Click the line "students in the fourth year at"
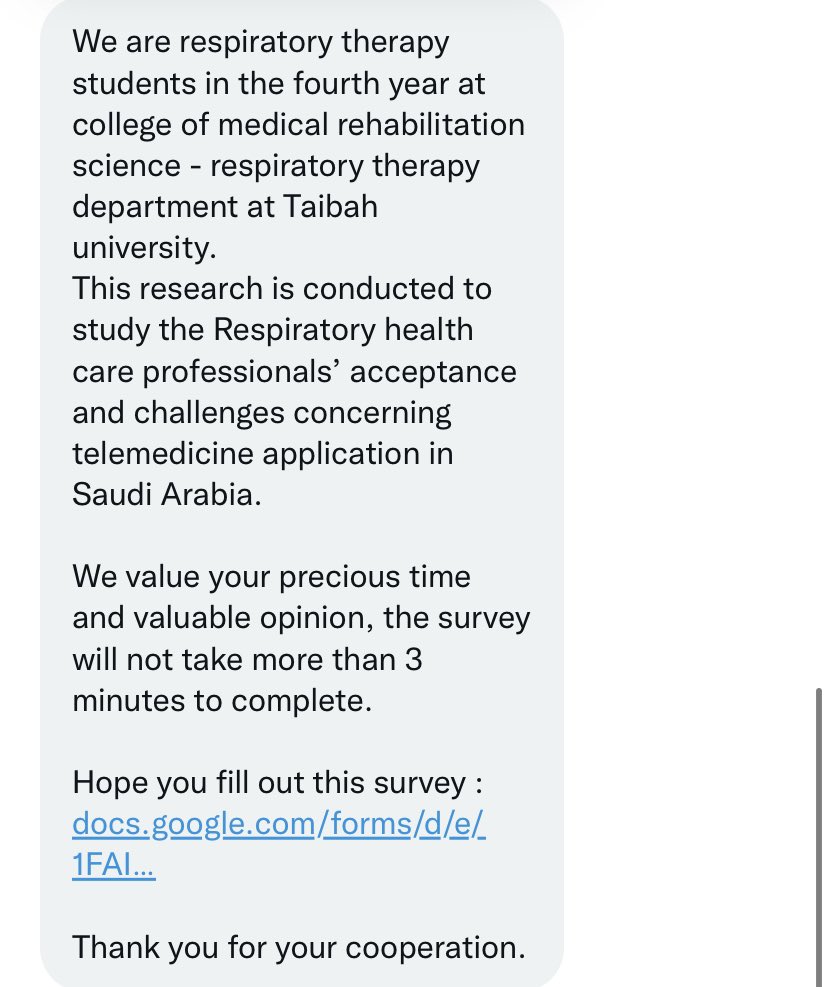This screenshot has width=828, height=987. coord(278,84)
